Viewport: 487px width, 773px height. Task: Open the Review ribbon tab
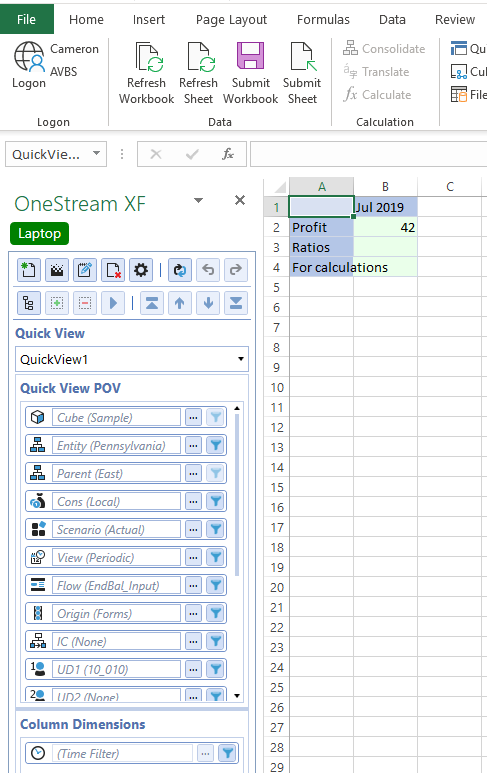point(455,19)
